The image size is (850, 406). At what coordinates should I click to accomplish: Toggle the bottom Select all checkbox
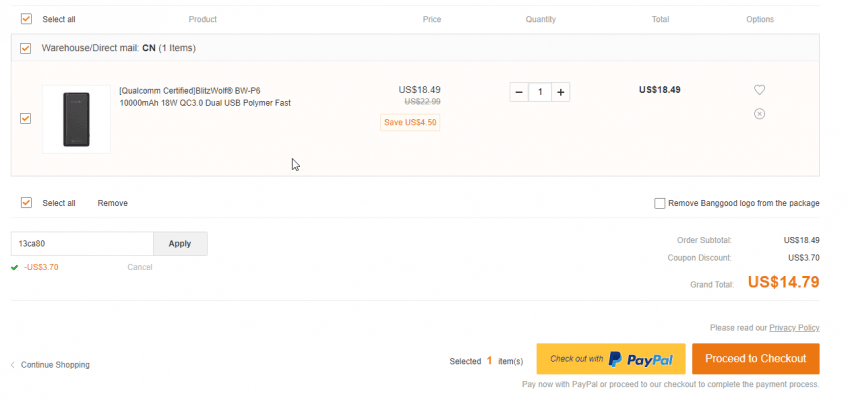(x=26, y=203)
